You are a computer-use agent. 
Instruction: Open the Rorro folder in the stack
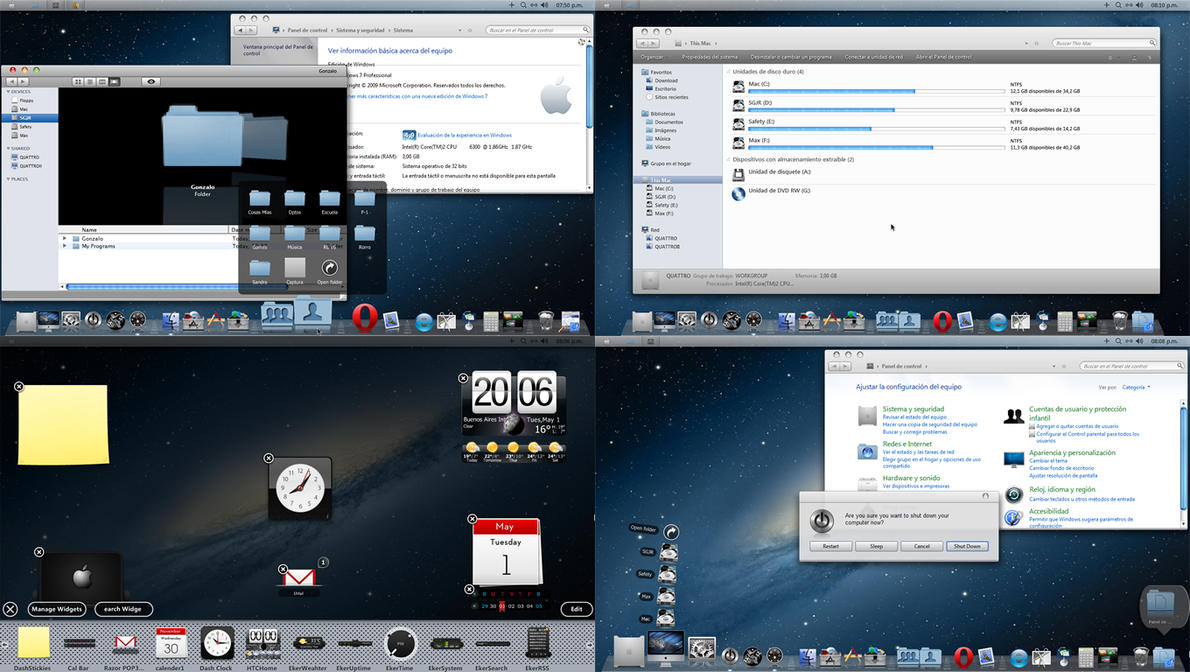pos(364,234)
